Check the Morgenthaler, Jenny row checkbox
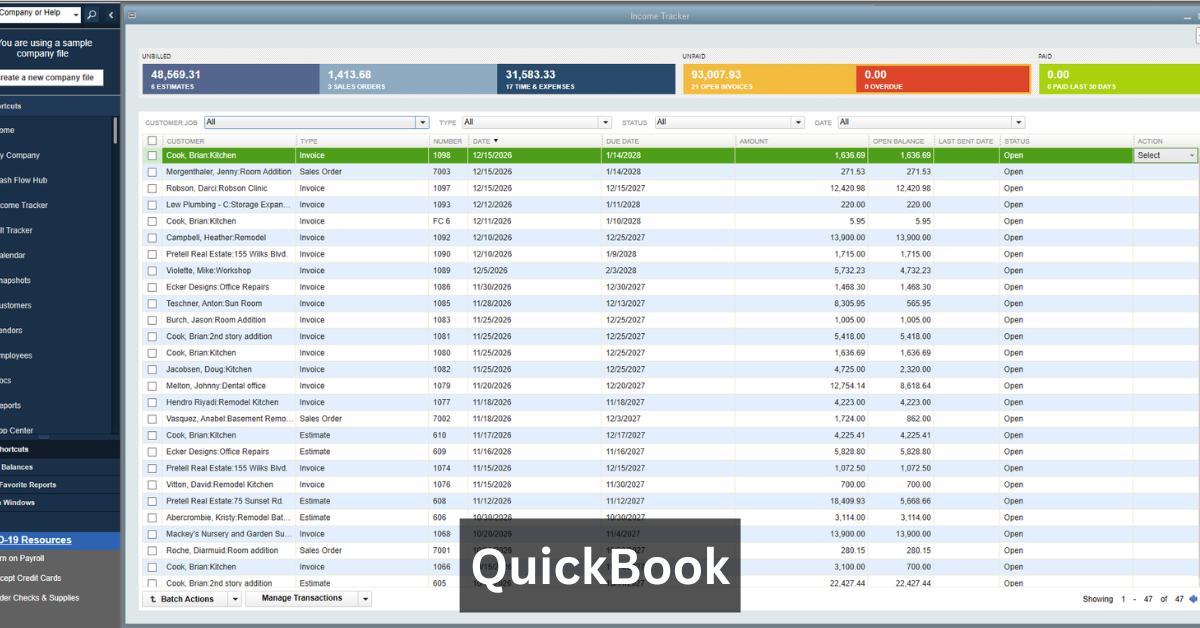1200x628 pixels. point(152,172)
